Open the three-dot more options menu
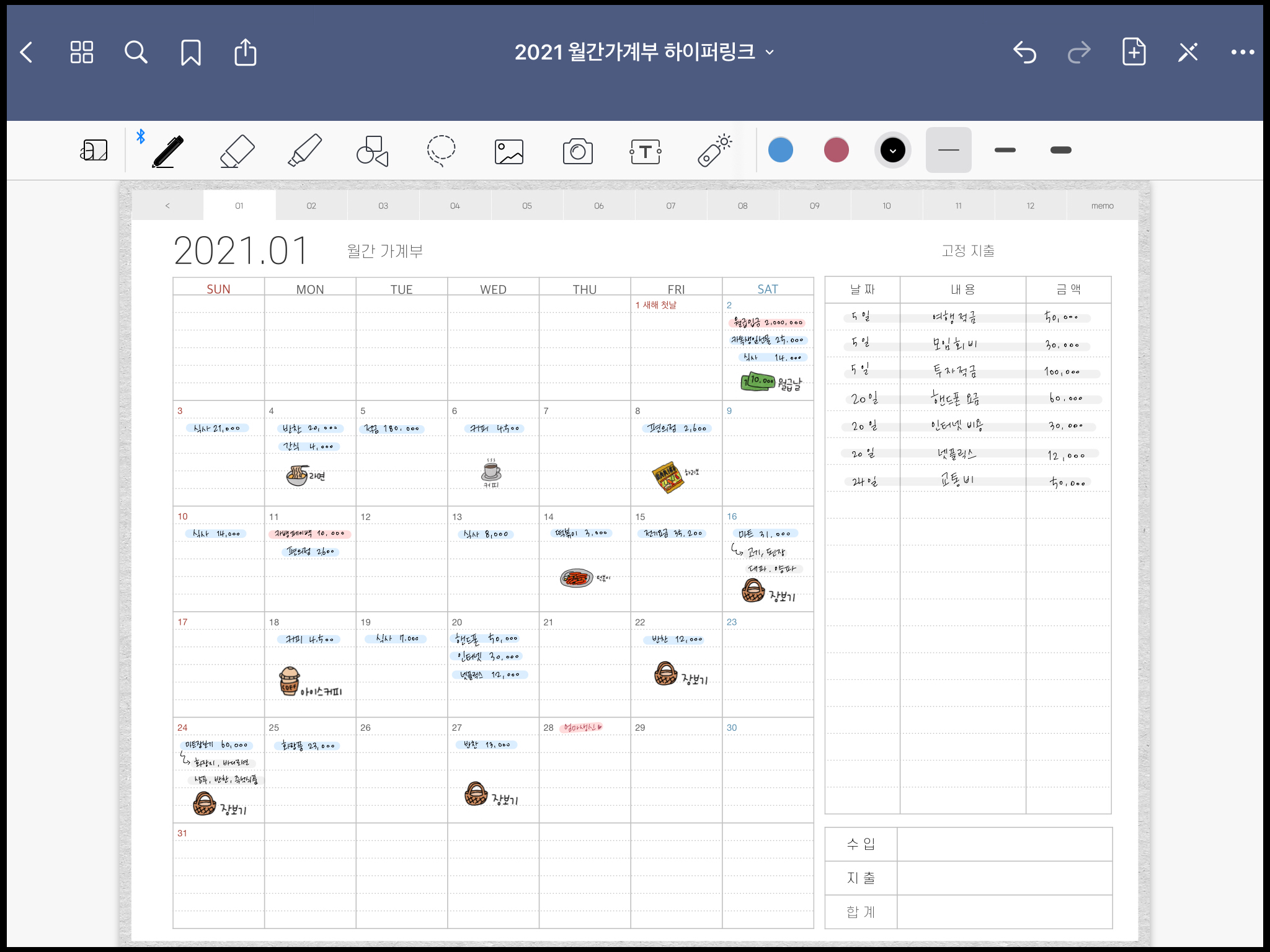The height and width of the screenshot is (952, 1270). pyautogui.click(x=1242, y=53)
